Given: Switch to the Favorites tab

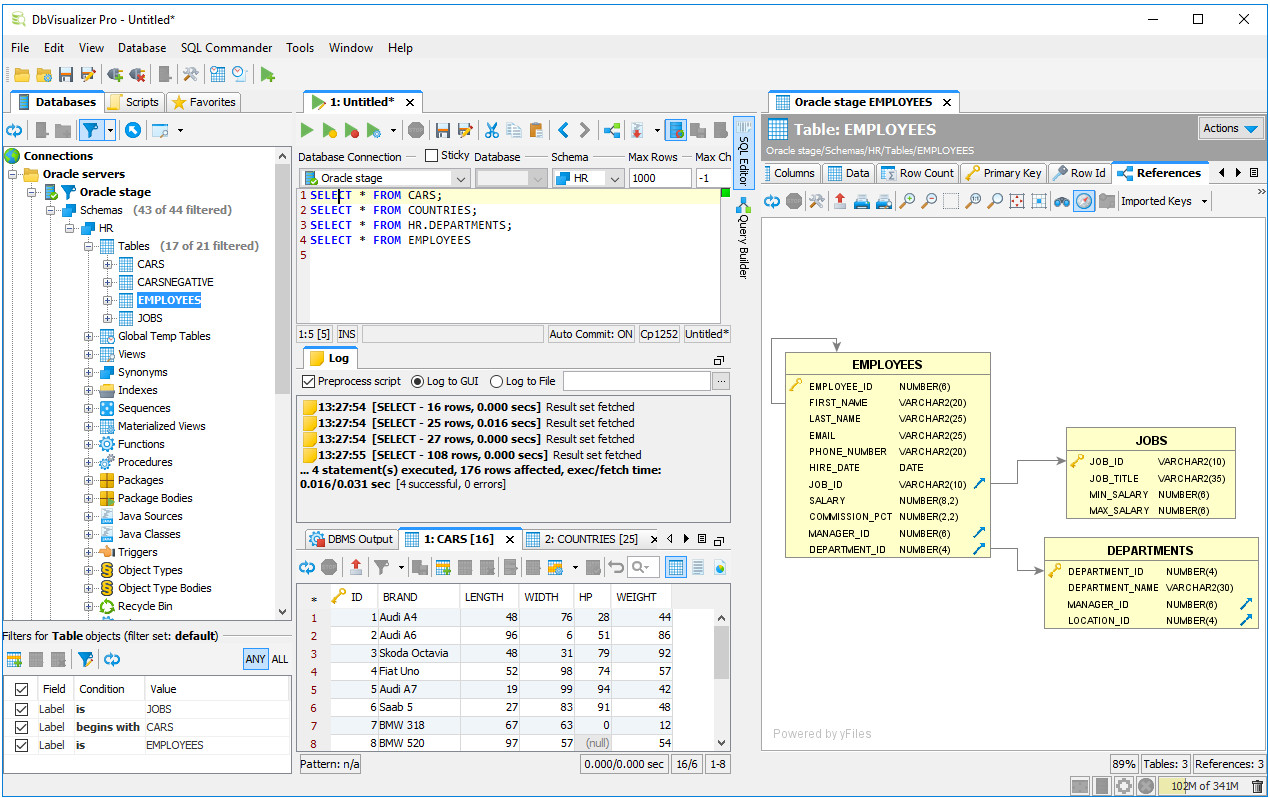Looking at the screenshot, I should tap(204, 102).
